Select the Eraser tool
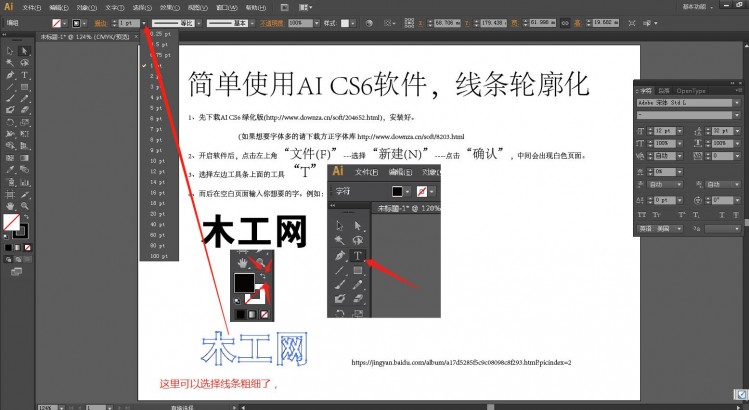 click(24, 110)
